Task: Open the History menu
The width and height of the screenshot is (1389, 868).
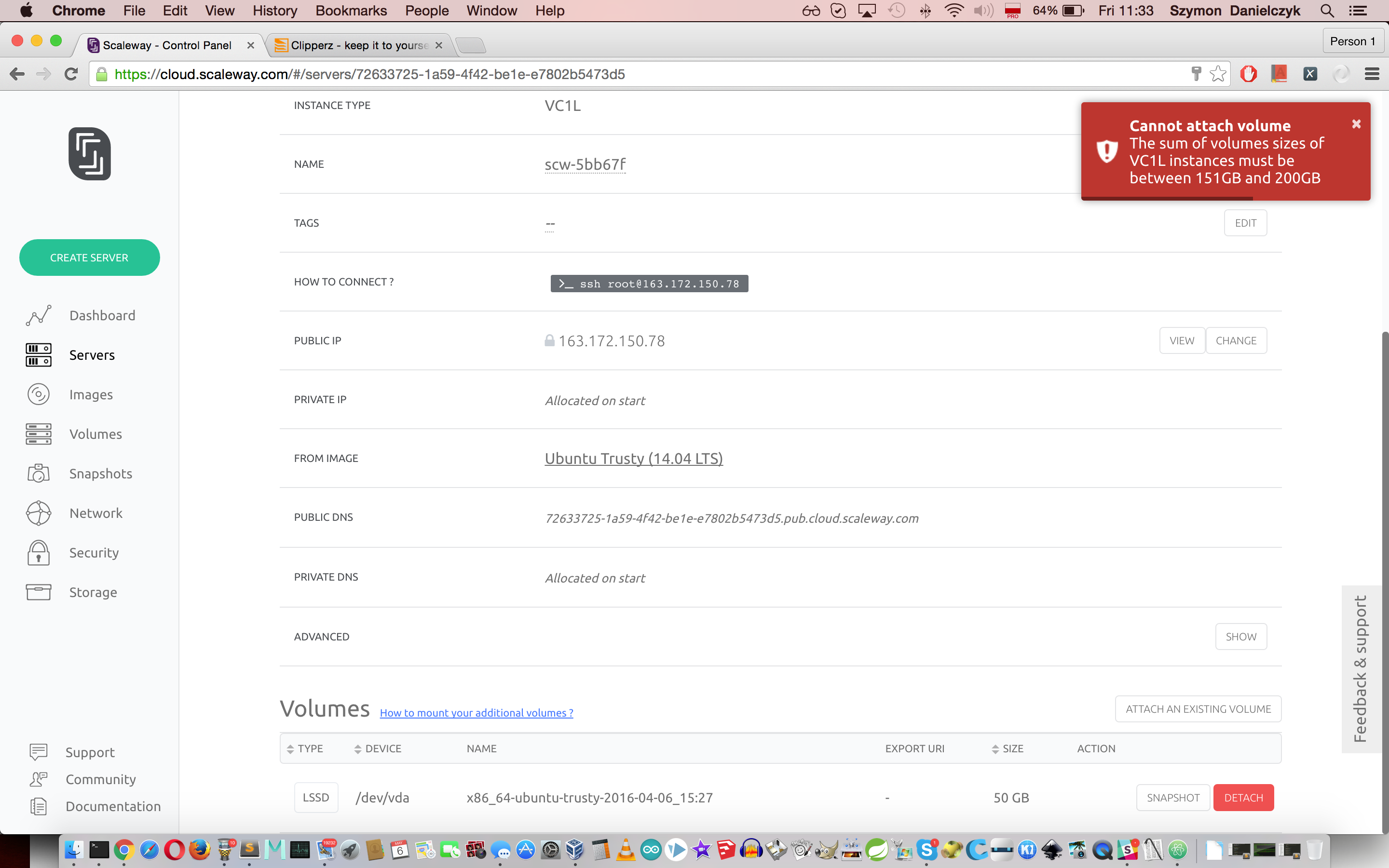Action: [275, 10]
